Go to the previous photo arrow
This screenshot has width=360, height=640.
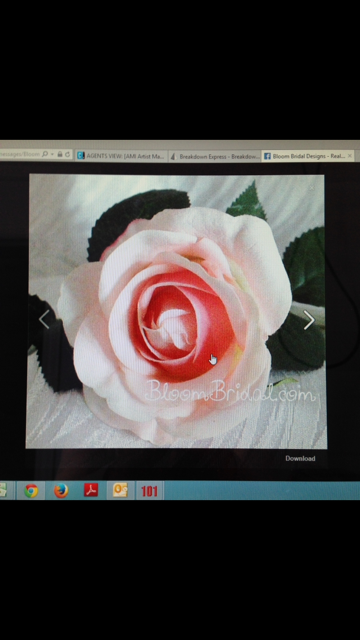click(x=44, y=319)
